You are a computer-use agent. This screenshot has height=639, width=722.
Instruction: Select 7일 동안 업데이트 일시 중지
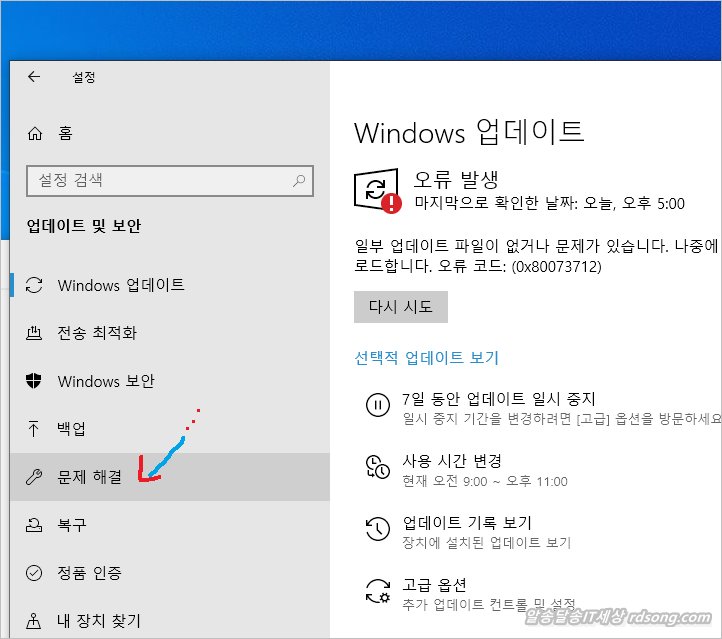pyautogui.click(x=499, y=399)
